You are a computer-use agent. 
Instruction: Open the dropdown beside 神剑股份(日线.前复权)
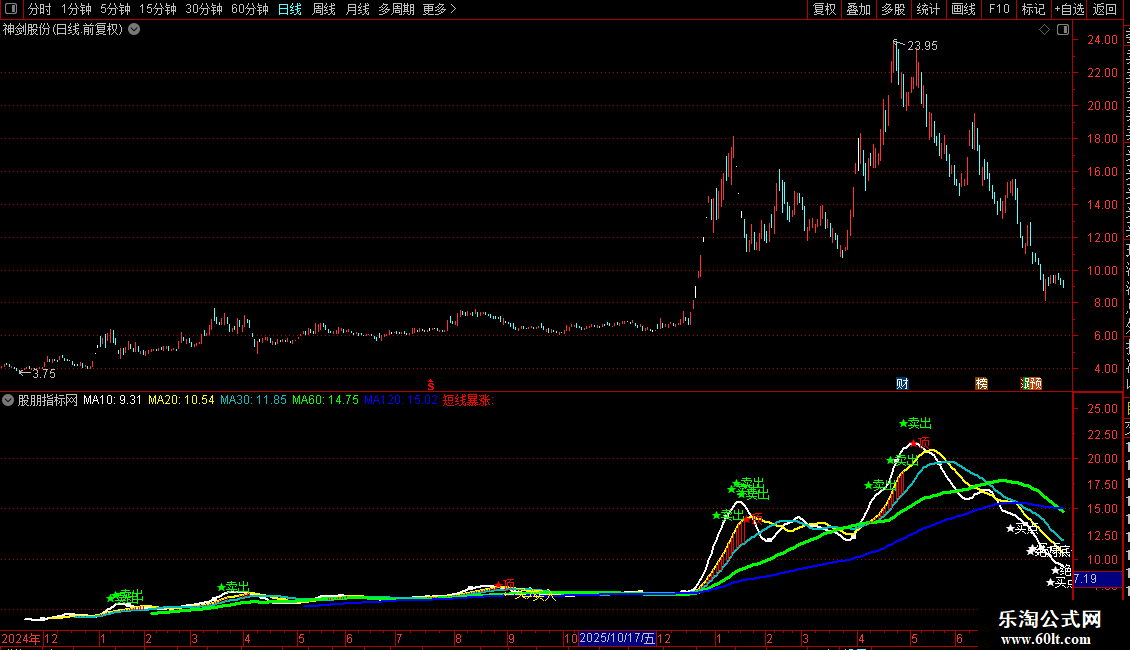click(x=134, y=29)
